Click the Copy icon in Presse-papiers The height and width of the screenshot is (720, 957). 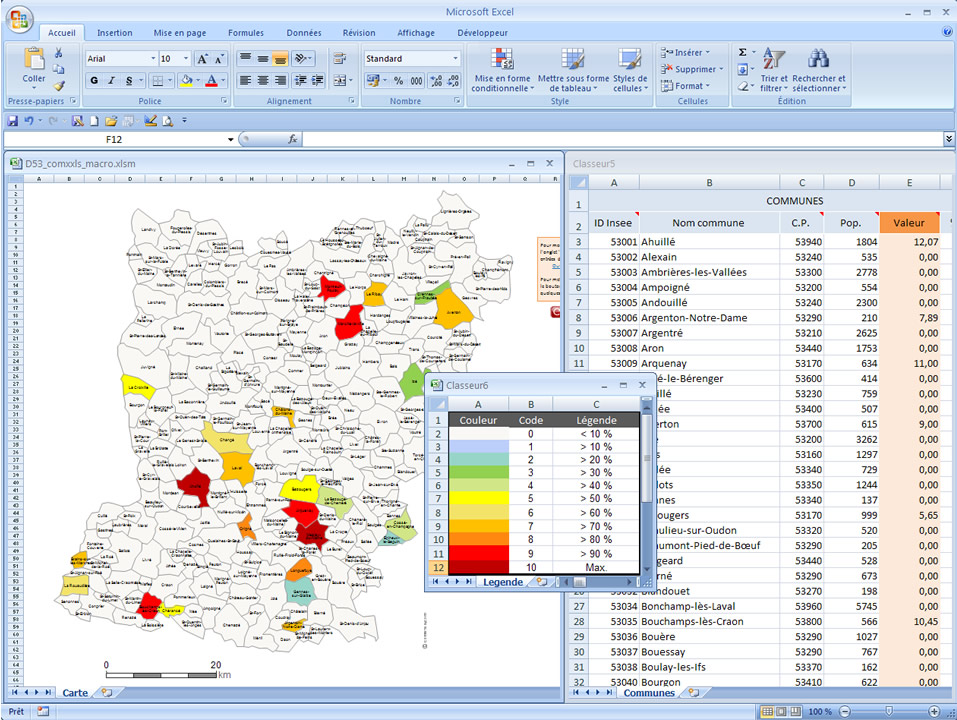click(59, 69)
